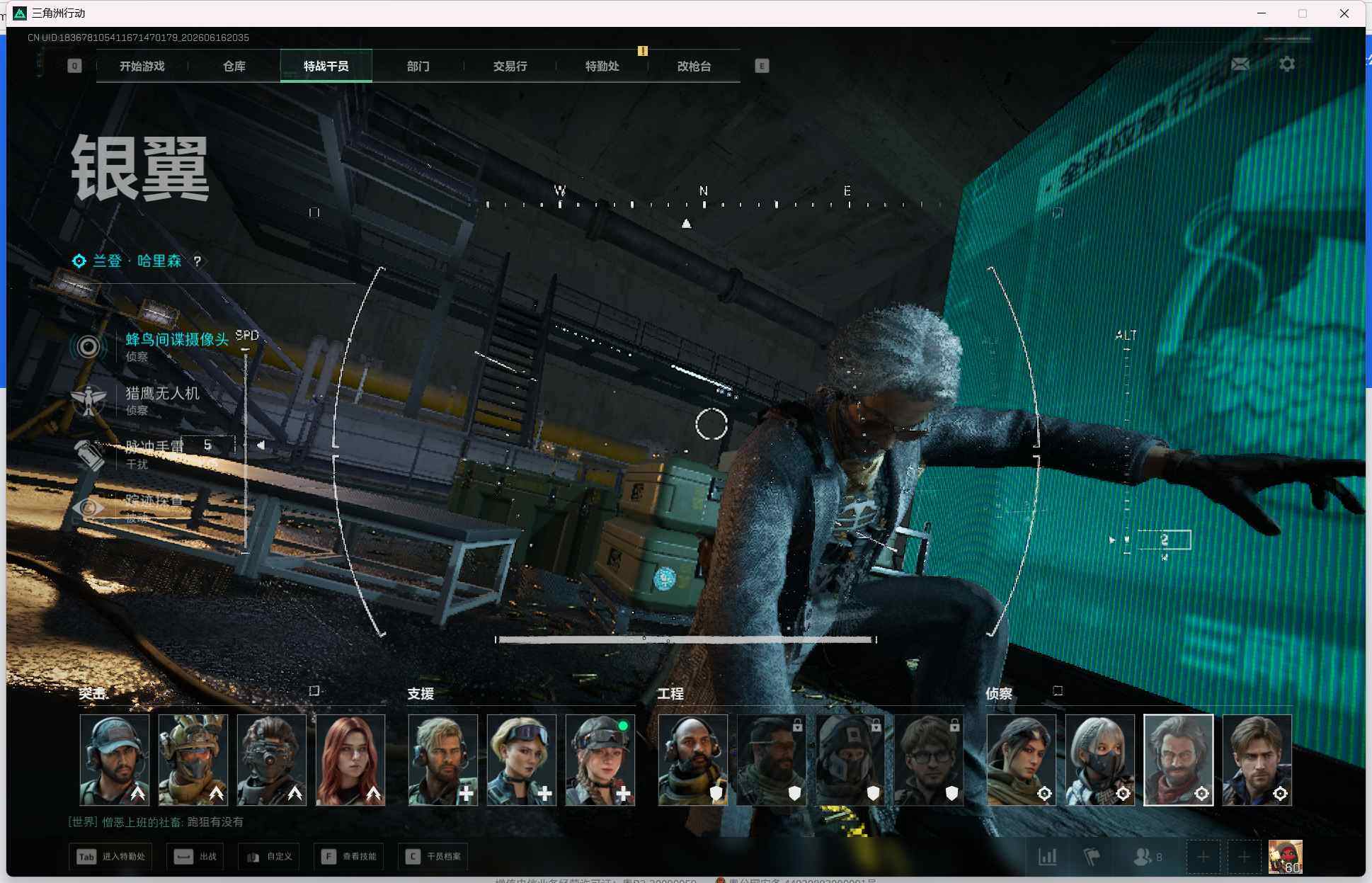Switch to the 开始游戏 tab

(x=142, y=66)
